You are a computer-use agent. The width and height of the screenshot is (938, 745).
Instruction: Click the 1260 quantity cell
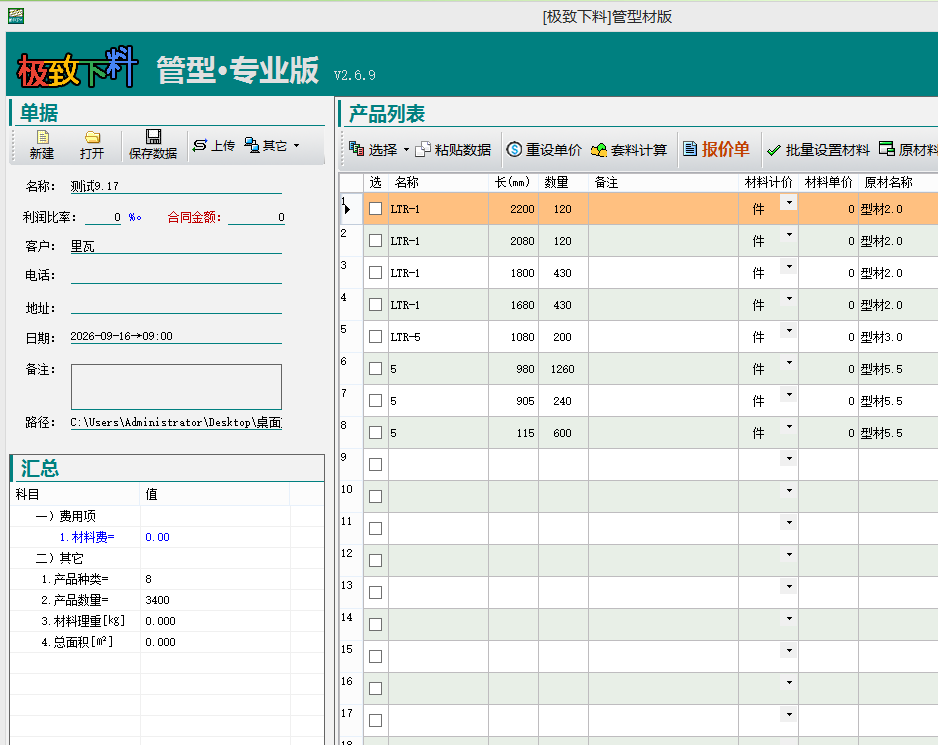click(562, 369)
